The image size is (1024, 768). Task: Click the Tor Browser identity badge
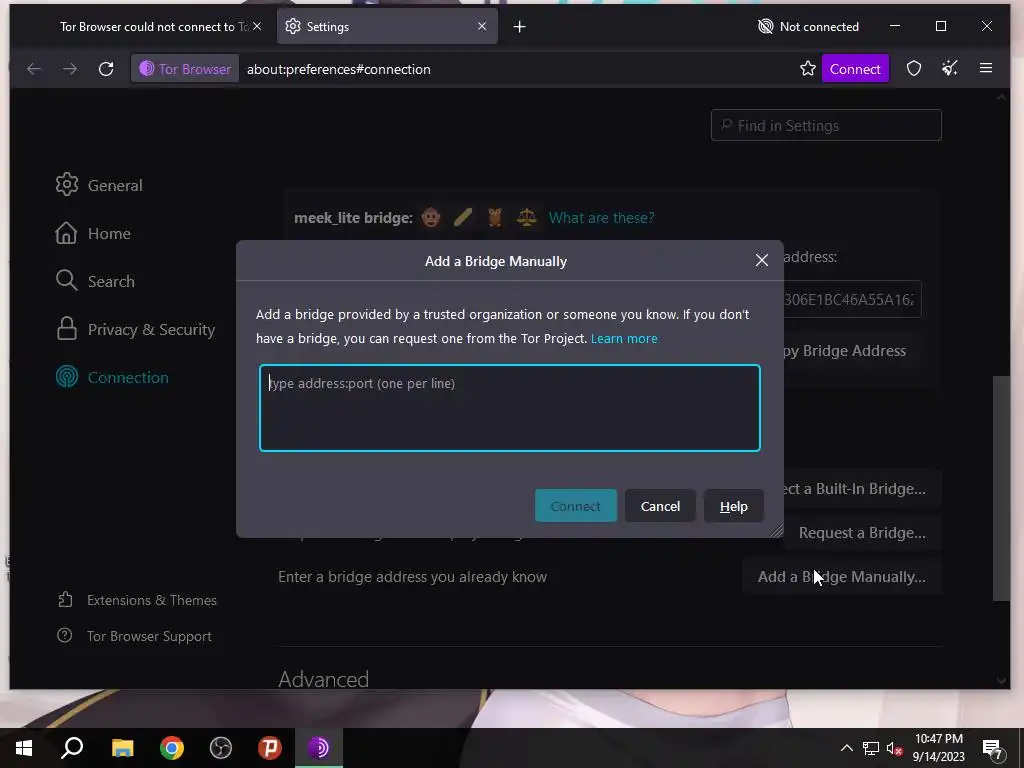point(185,69)
